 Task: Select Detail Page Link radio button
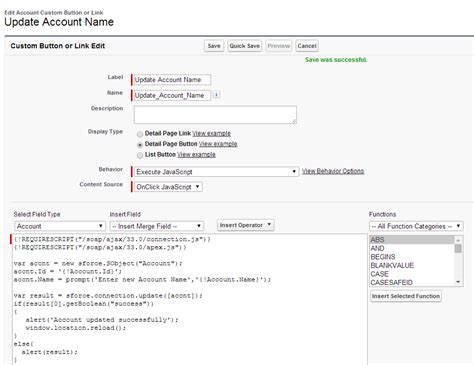[x=140, y=134]
